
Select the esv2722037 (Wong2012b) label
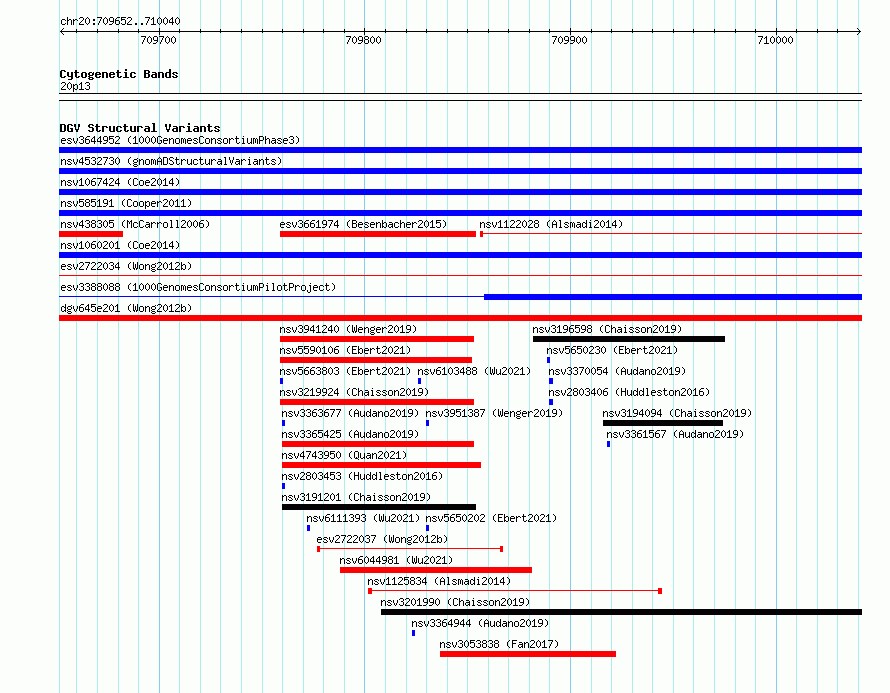click(x=382, y=539)
